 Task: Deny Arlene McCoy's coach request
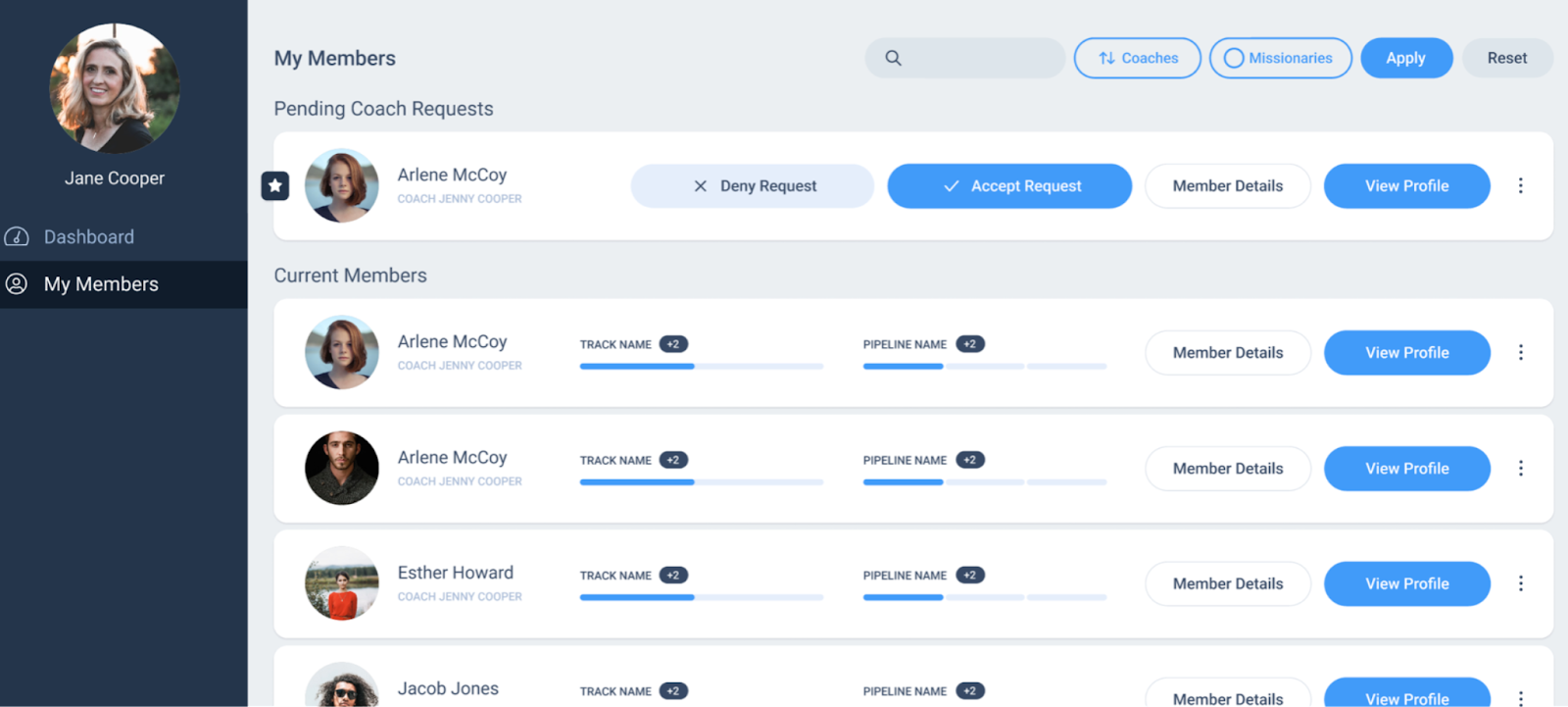point(753,186)
